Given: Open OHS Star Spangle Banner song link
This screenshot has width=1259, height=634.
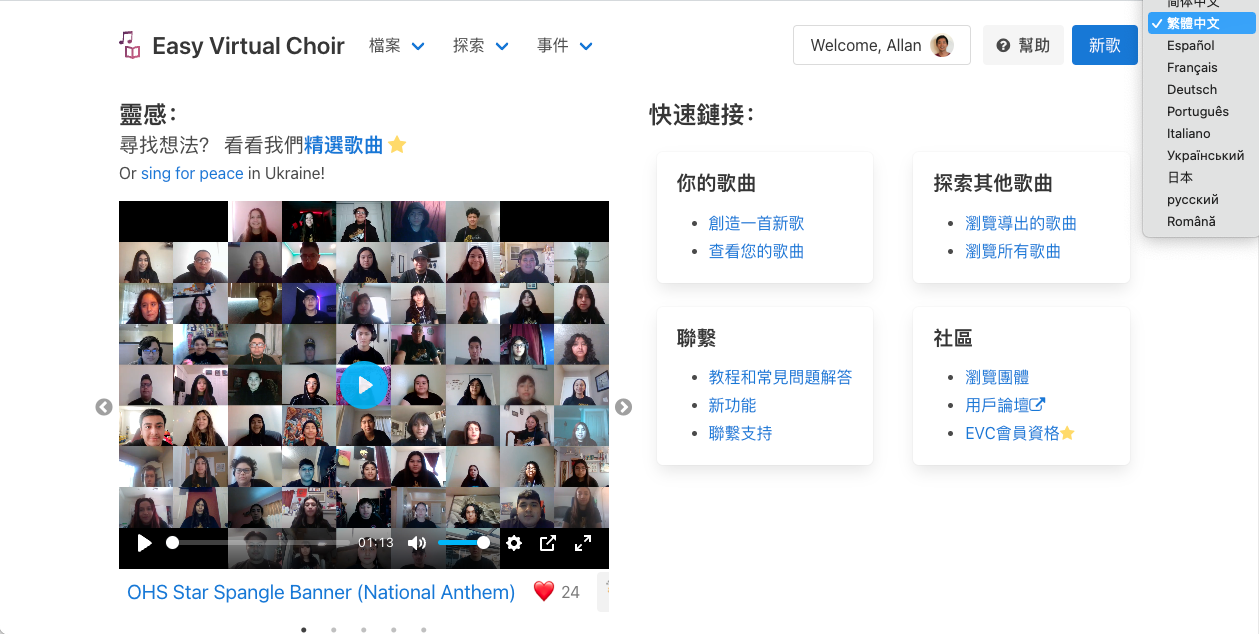Looking at the screenshot, I should tap(321, 592).
